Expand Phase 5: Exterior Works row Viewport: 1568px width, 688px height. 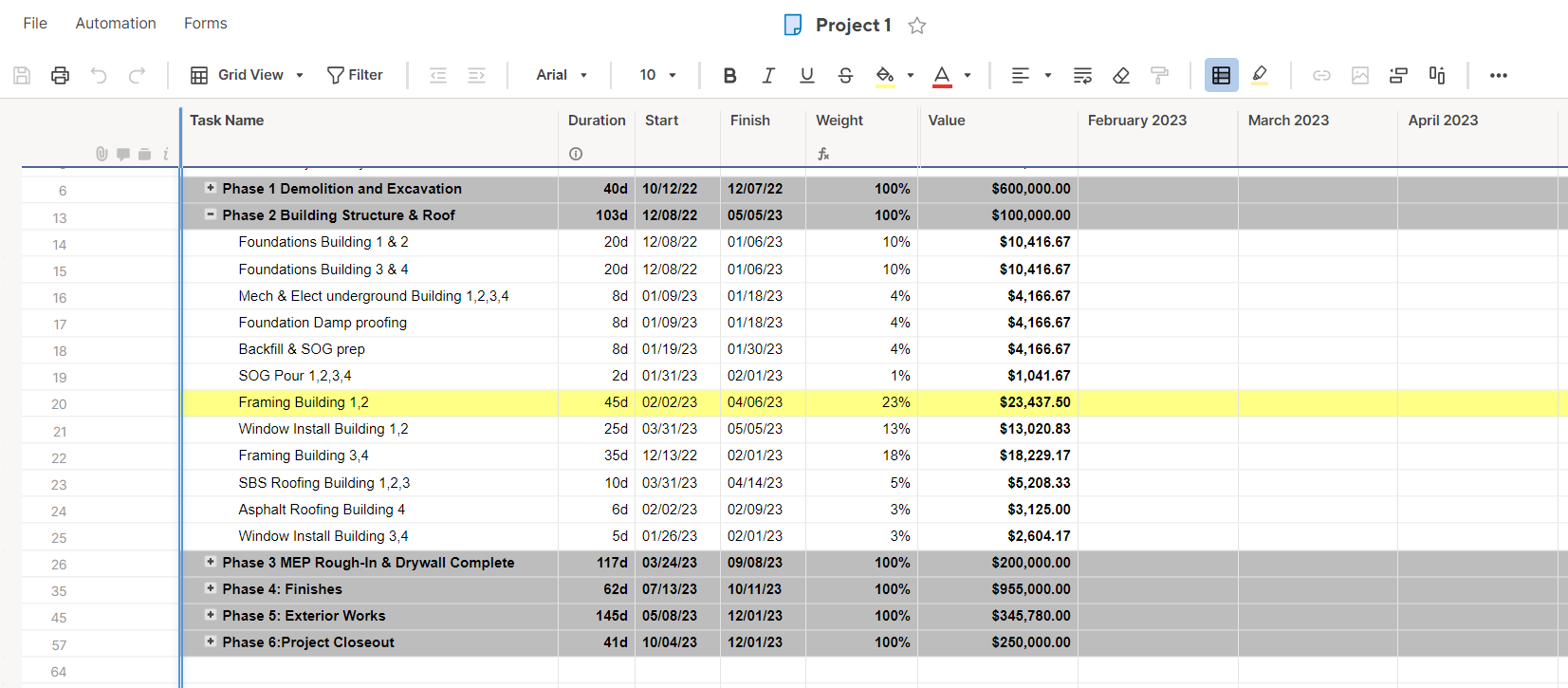click(x=211, y=615)
